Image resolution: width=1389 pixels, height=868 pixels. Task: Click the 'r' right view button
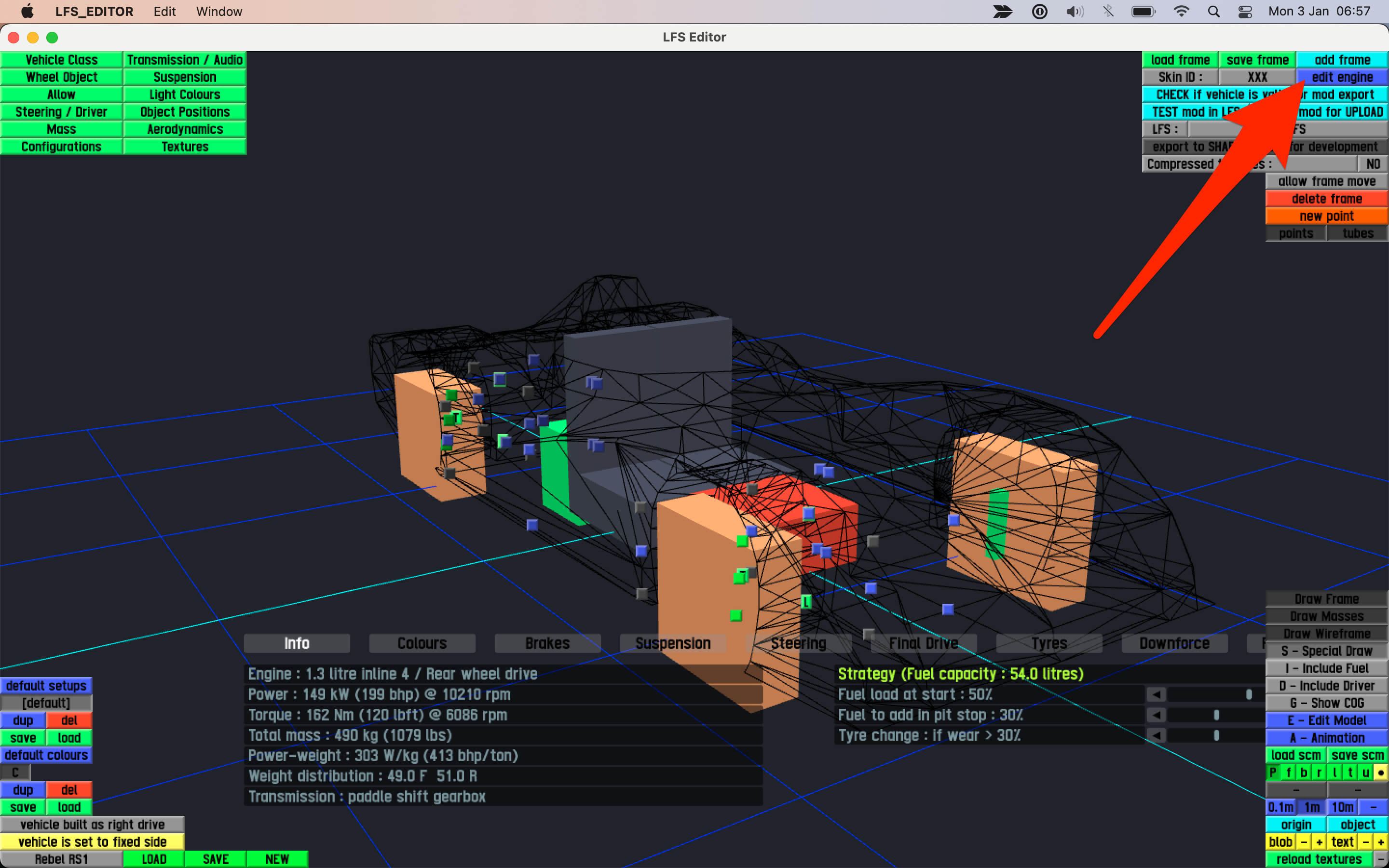[1320, 773]
